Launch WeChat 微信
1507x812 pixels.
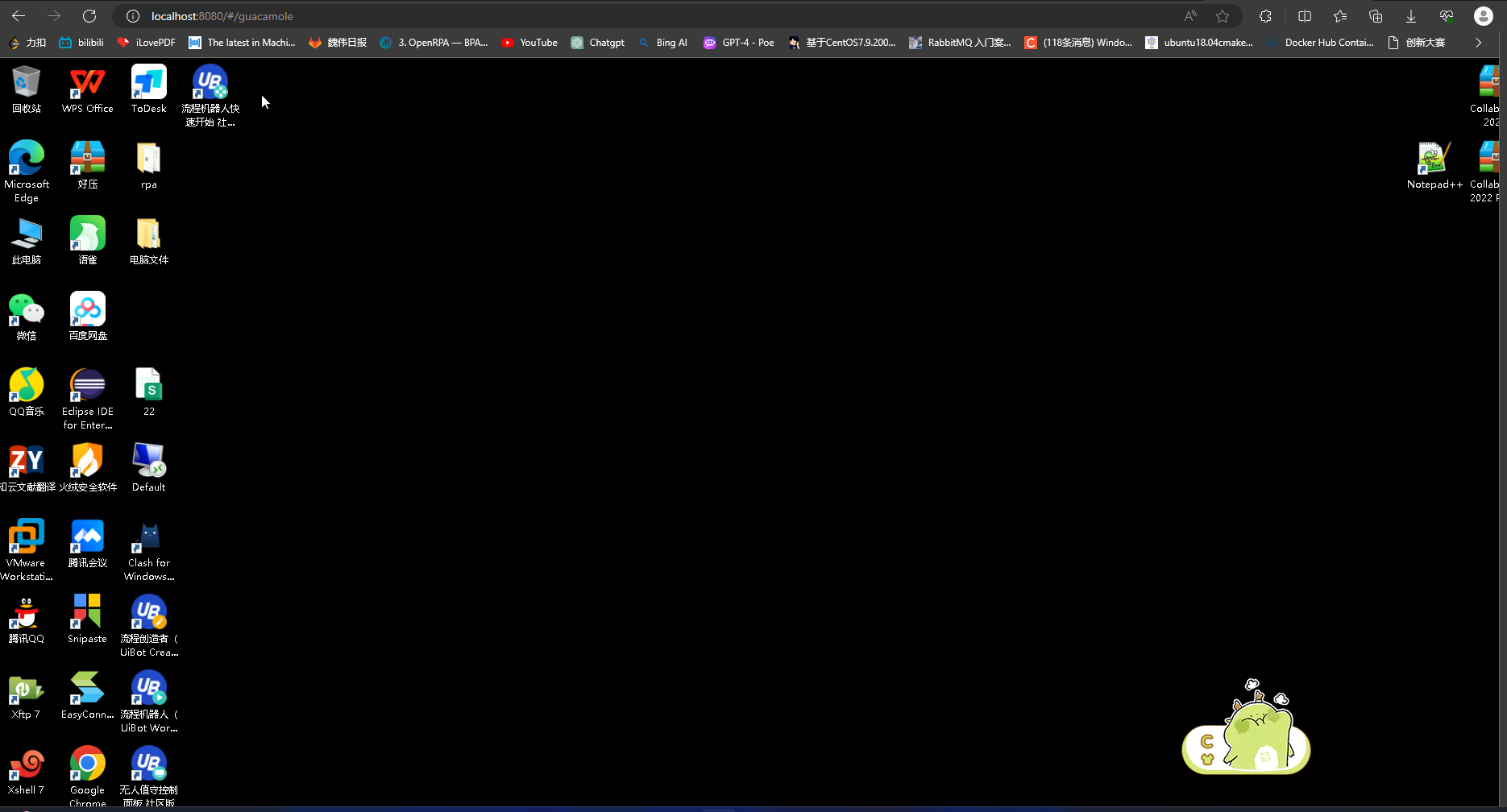tap(27, 310)
